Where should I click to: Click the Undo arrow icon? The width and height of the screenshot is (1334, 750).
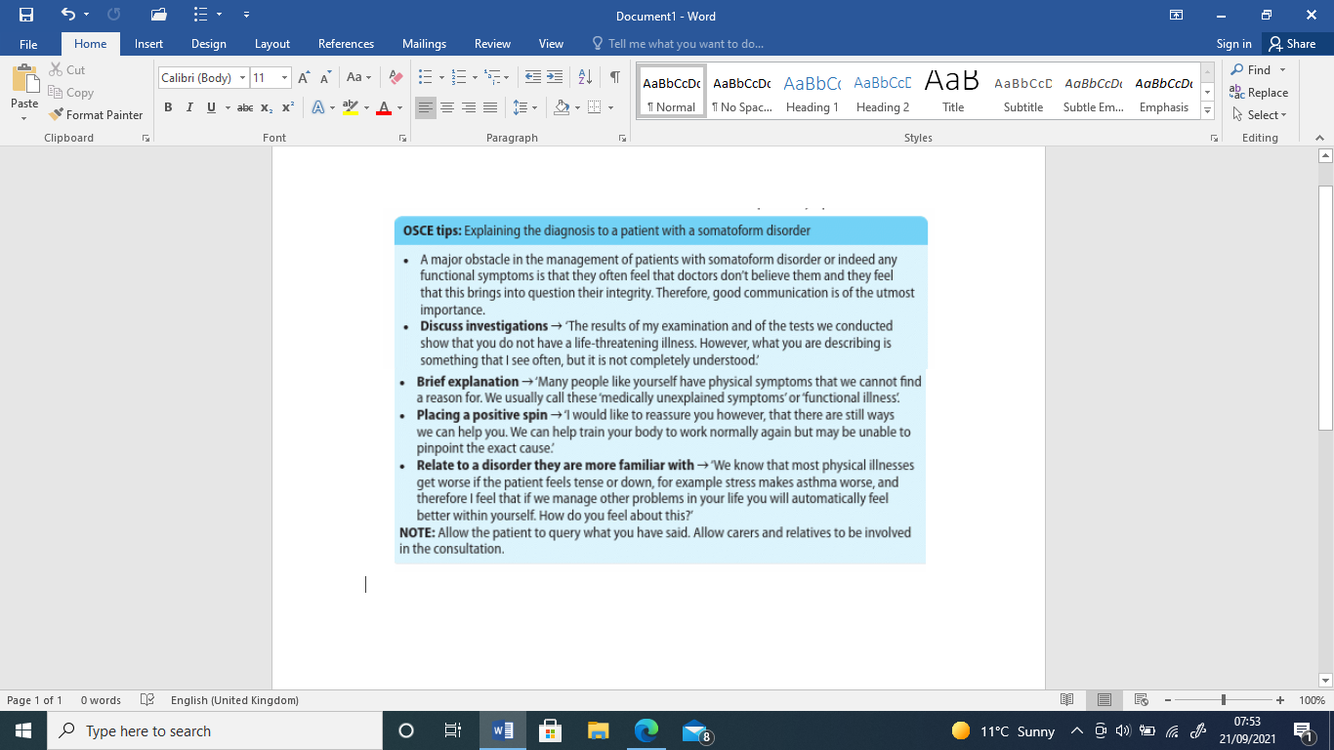click(68, 15)
